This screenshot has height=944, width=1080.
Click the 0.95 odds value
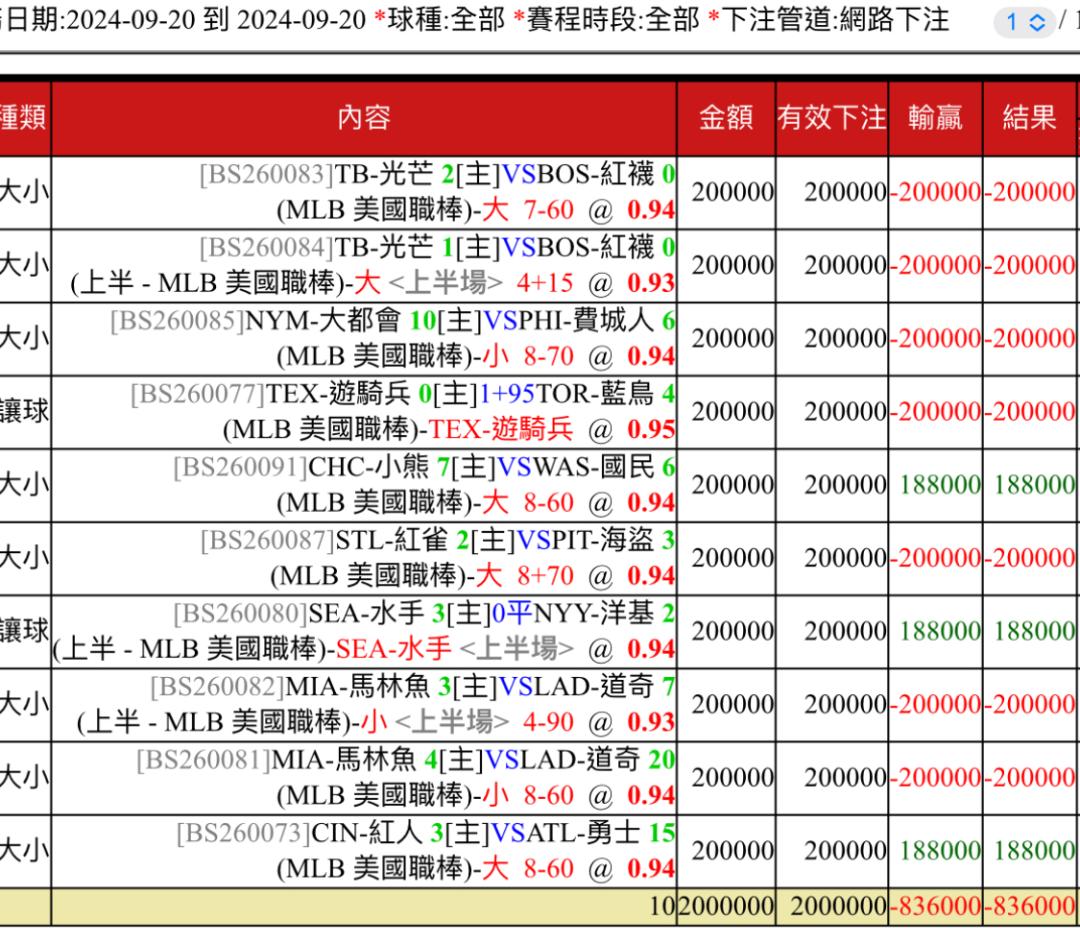pos(650,430)
